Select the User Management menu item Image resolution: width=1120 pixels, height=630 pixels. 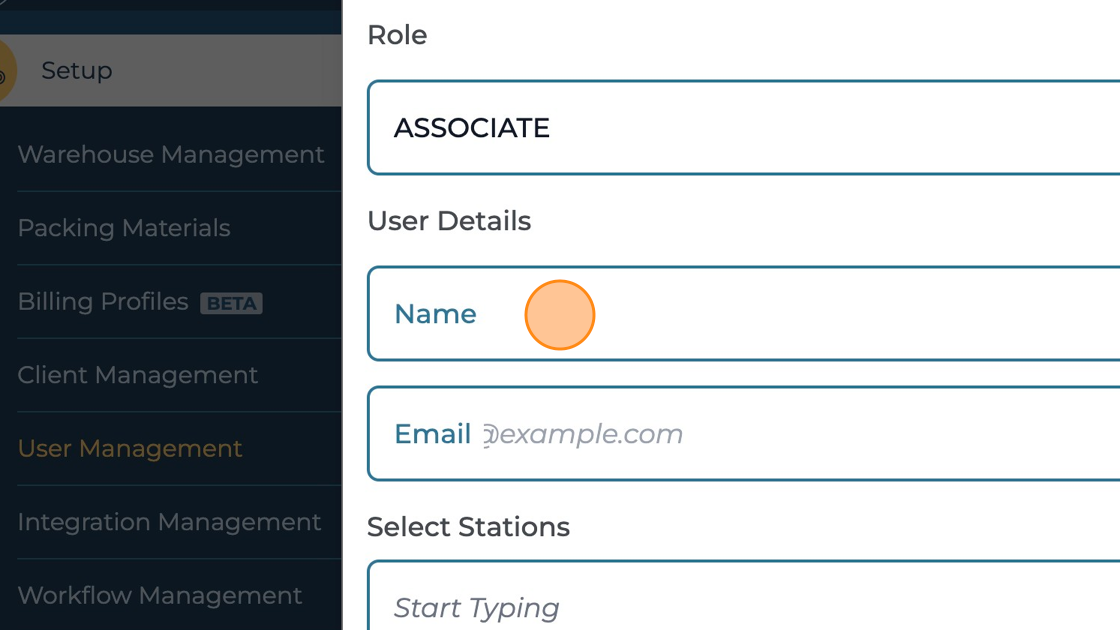(x=130, y=448)
